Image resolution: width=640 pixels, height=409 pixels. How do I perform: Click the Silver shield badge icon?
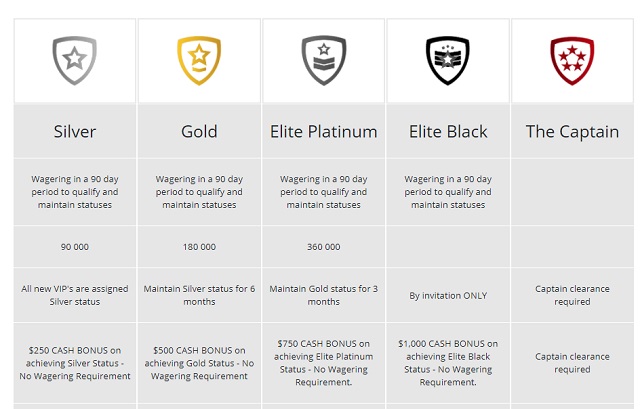[75, 60]
